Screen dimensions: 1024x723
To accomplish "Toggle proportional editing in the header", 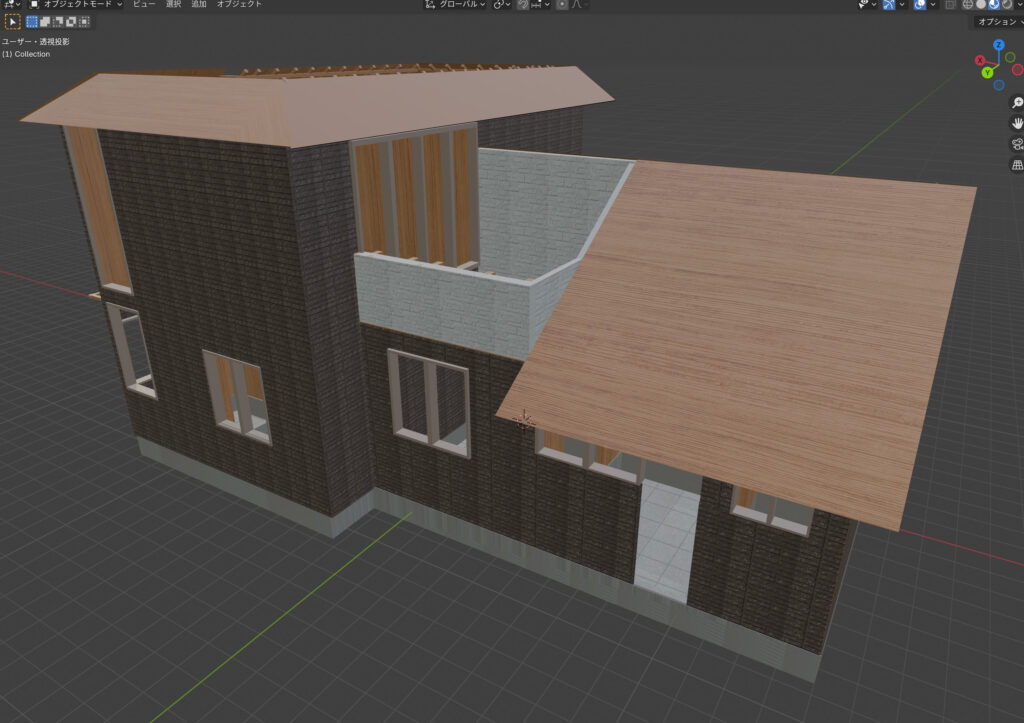I will click(562, 4).
